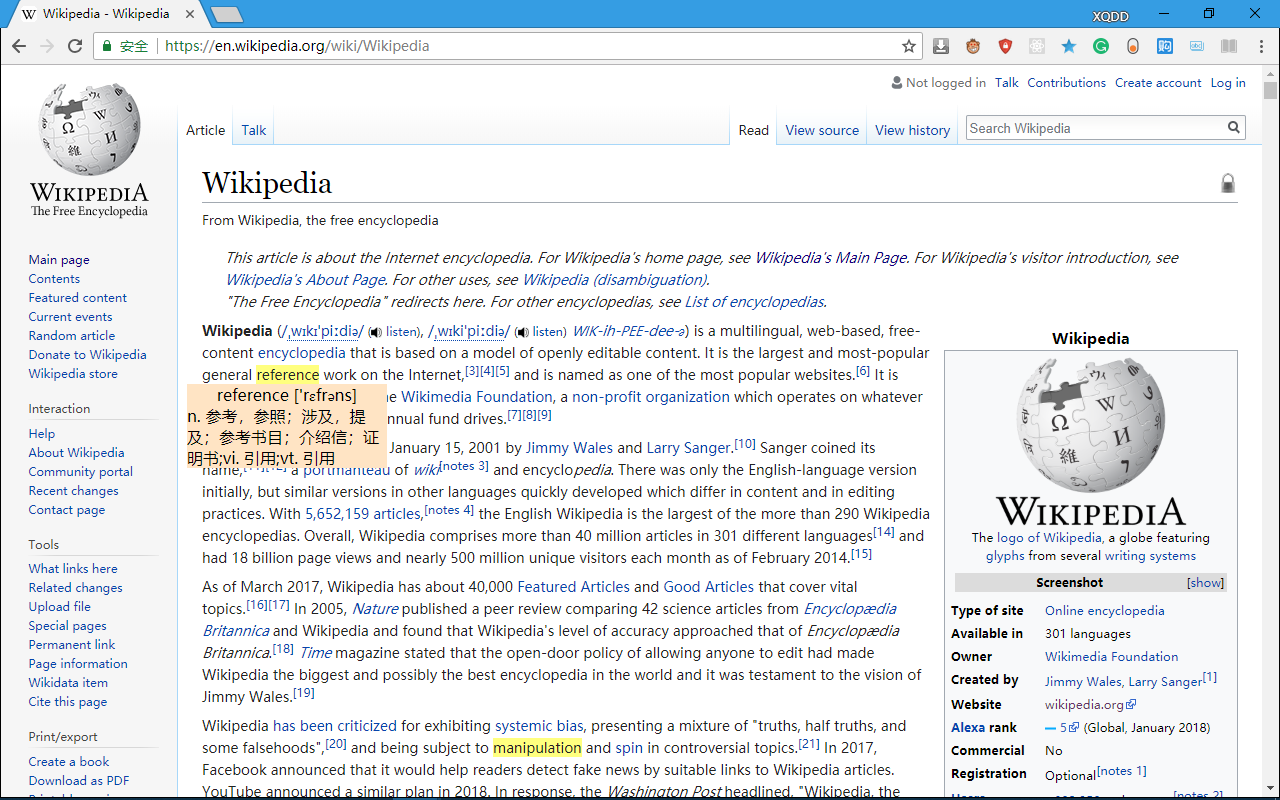Follow the 5,652,159 articles link

coord(362,514)
